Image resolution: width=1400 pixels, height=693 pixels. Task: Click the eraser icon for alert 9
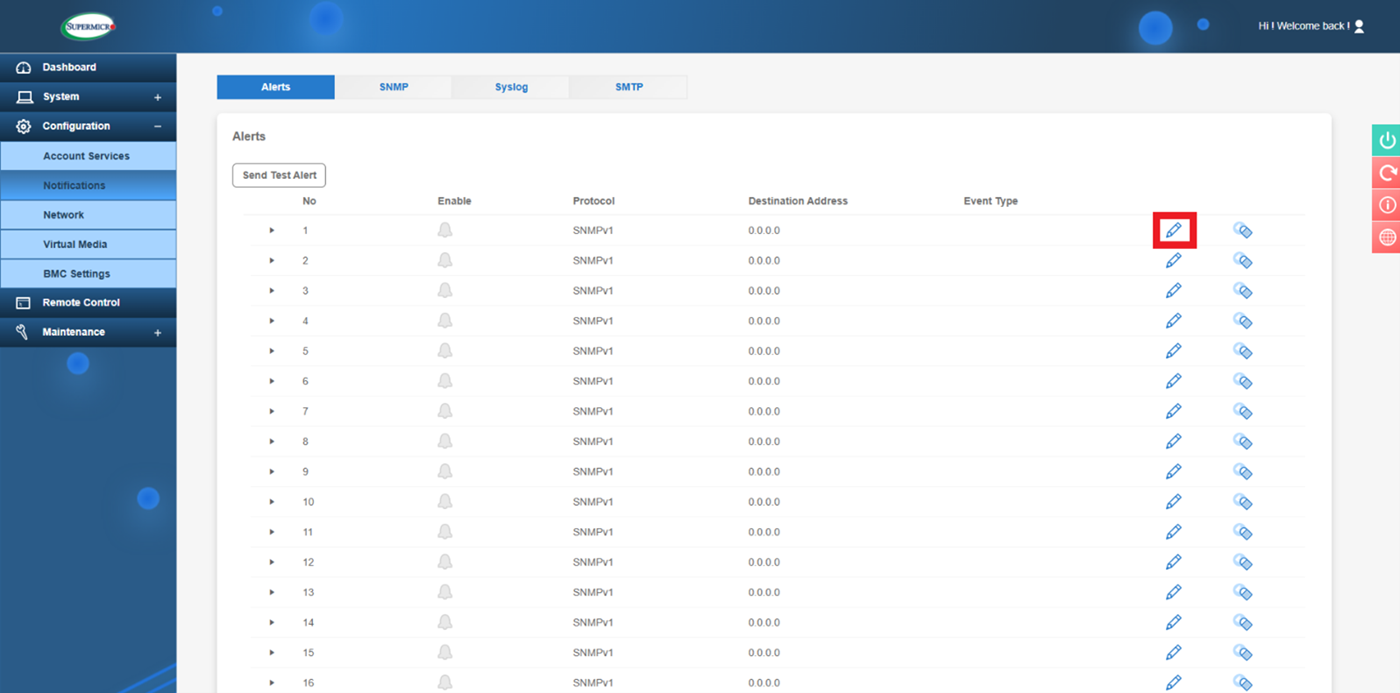tap(1243, 471)
